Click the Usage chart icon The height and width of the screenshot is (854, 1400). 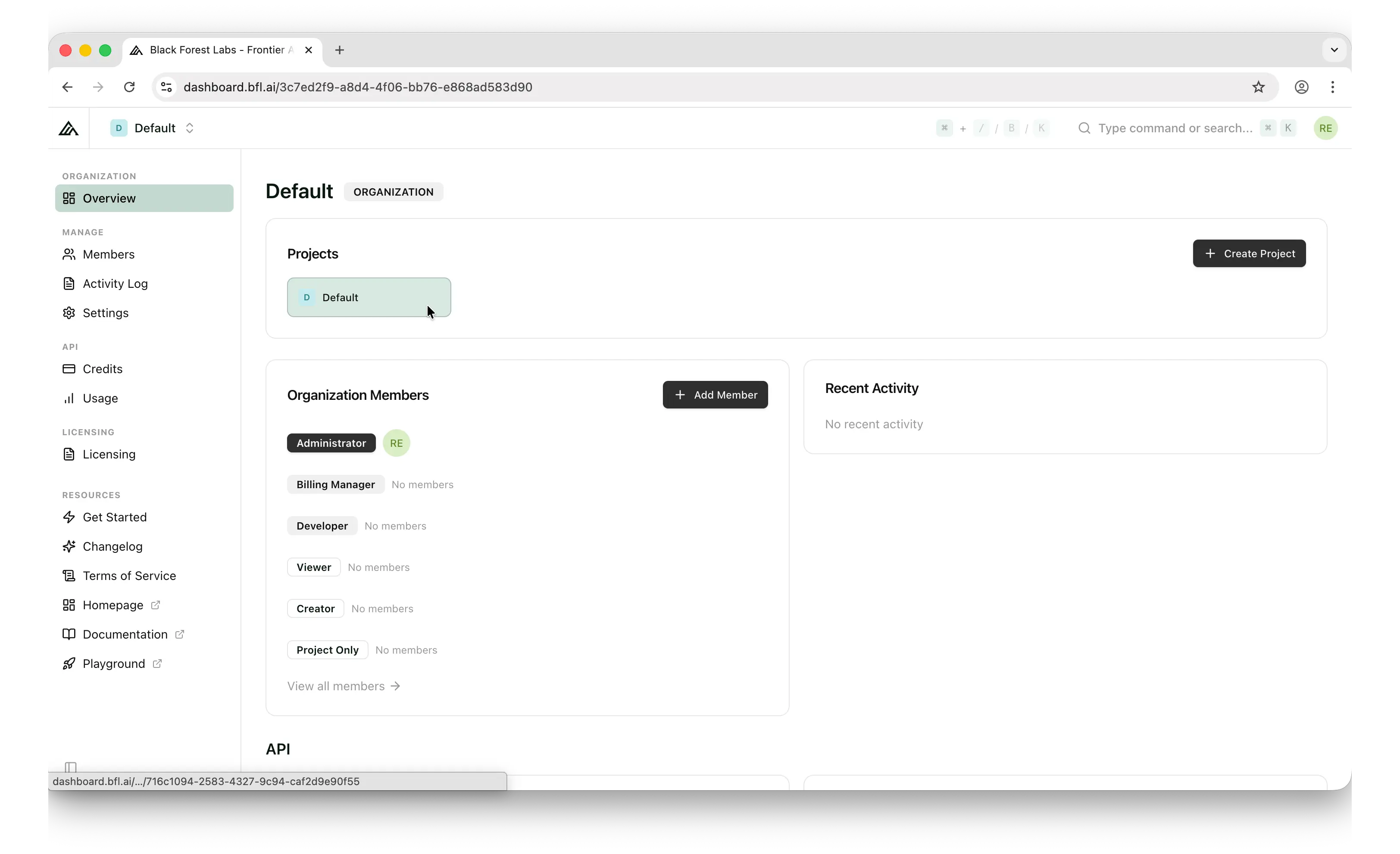click(x=69, y=398)
